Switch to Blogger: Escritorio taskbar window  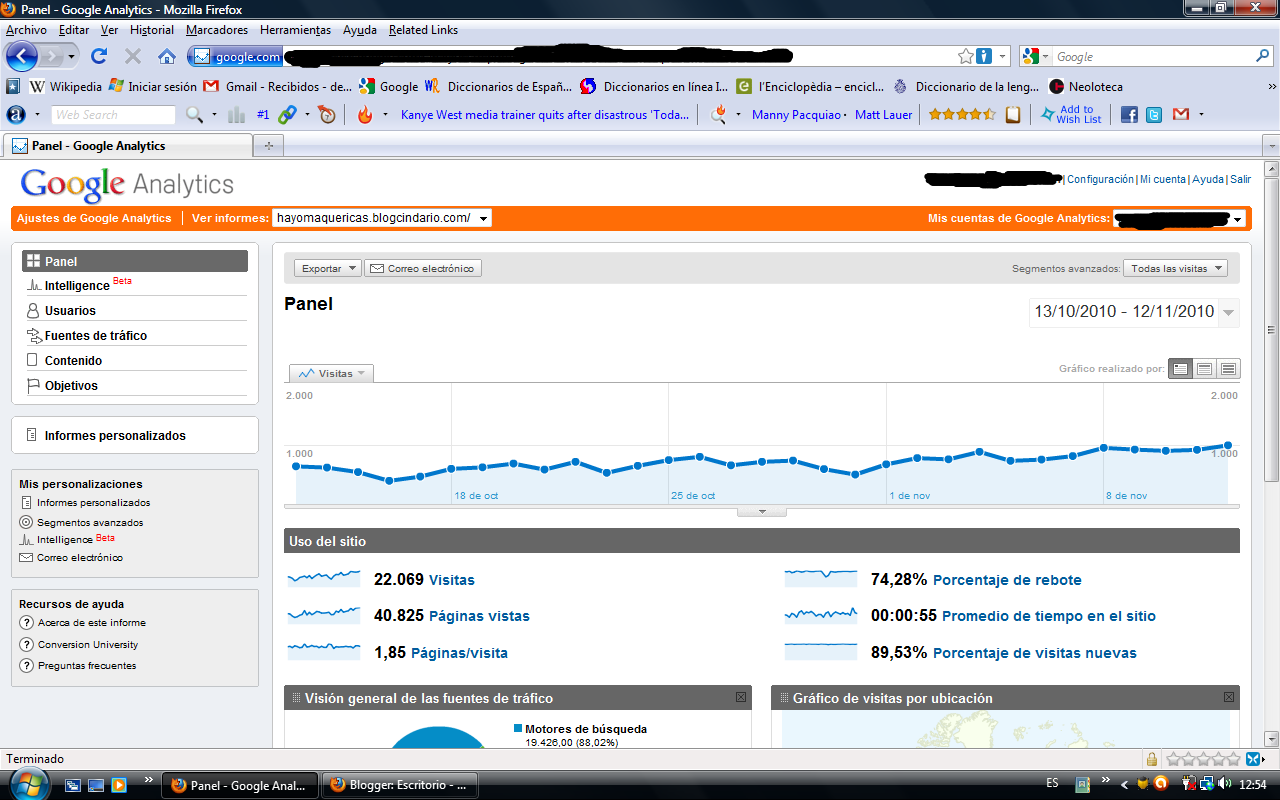(x=400, y=785)
